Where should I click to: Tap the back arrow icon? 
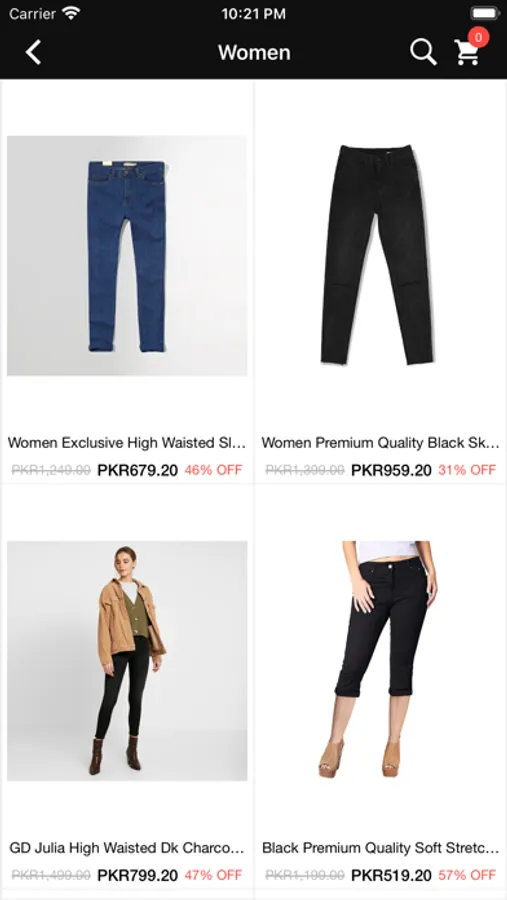point(33,52)
